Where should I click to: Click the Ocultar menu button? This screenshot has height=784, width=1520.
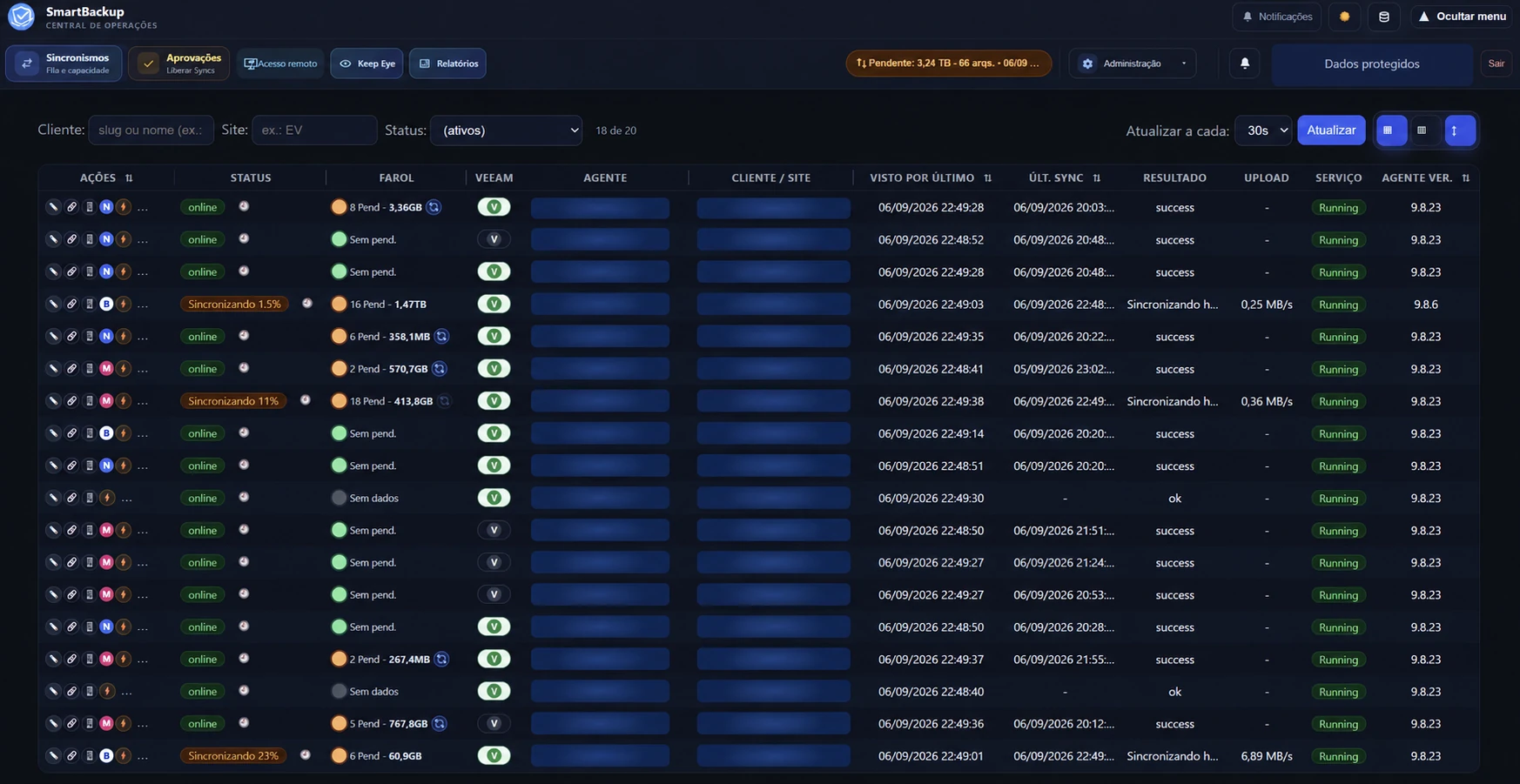tap(1462, 17)
